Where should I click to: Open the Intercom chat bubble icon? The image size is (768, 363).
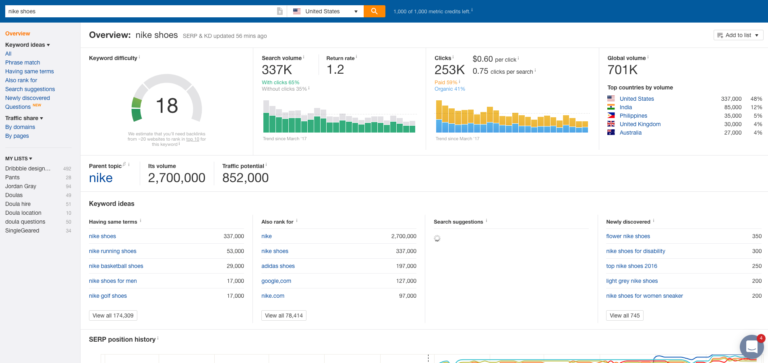(752, 347)
